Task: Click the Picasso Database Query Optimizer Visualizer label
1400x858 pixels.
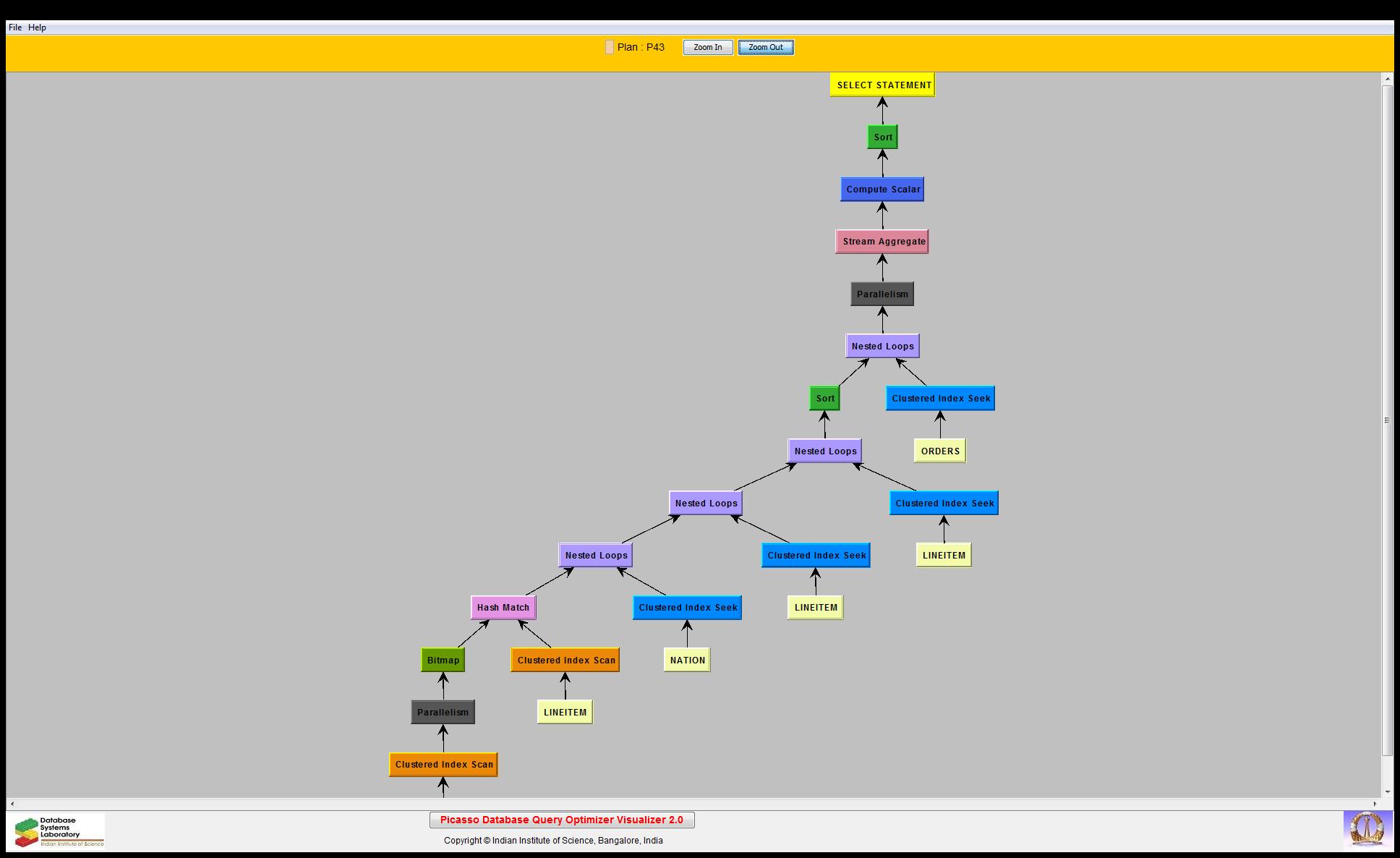Action: coord(562,820)
